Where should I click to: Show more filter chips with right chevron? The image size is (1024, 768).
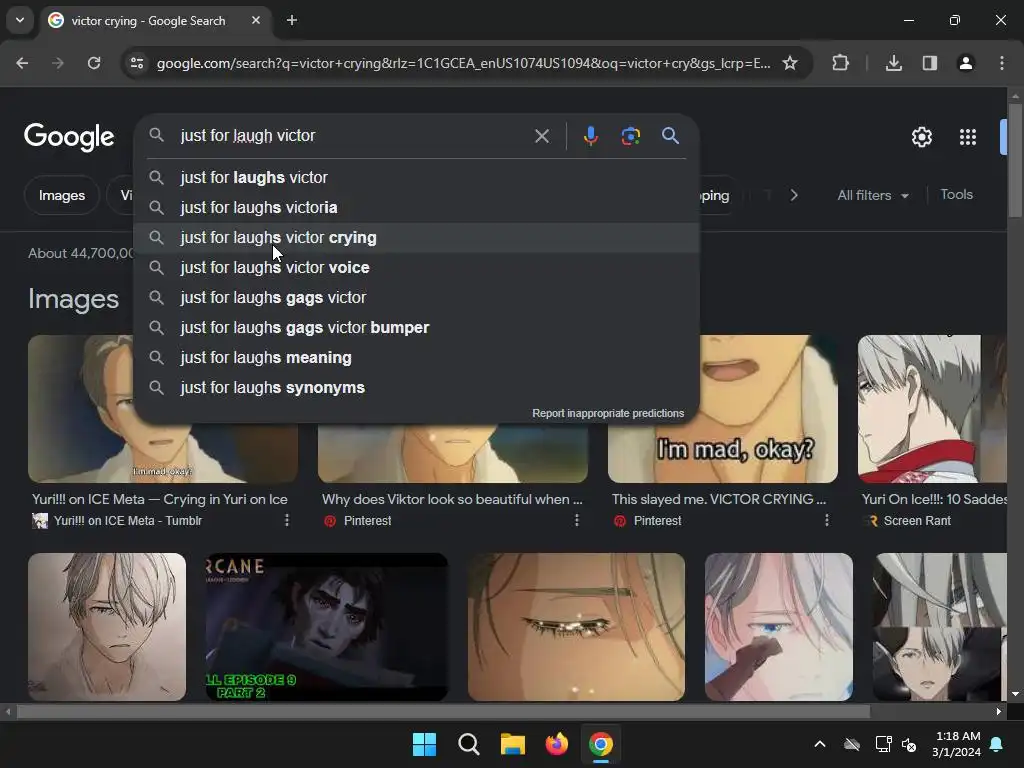pos(793,195)
